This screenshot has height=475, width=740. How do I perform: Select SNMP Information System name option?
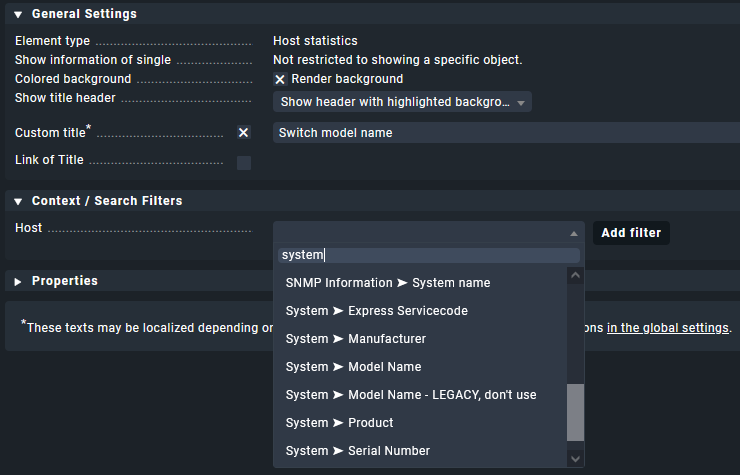388,283
